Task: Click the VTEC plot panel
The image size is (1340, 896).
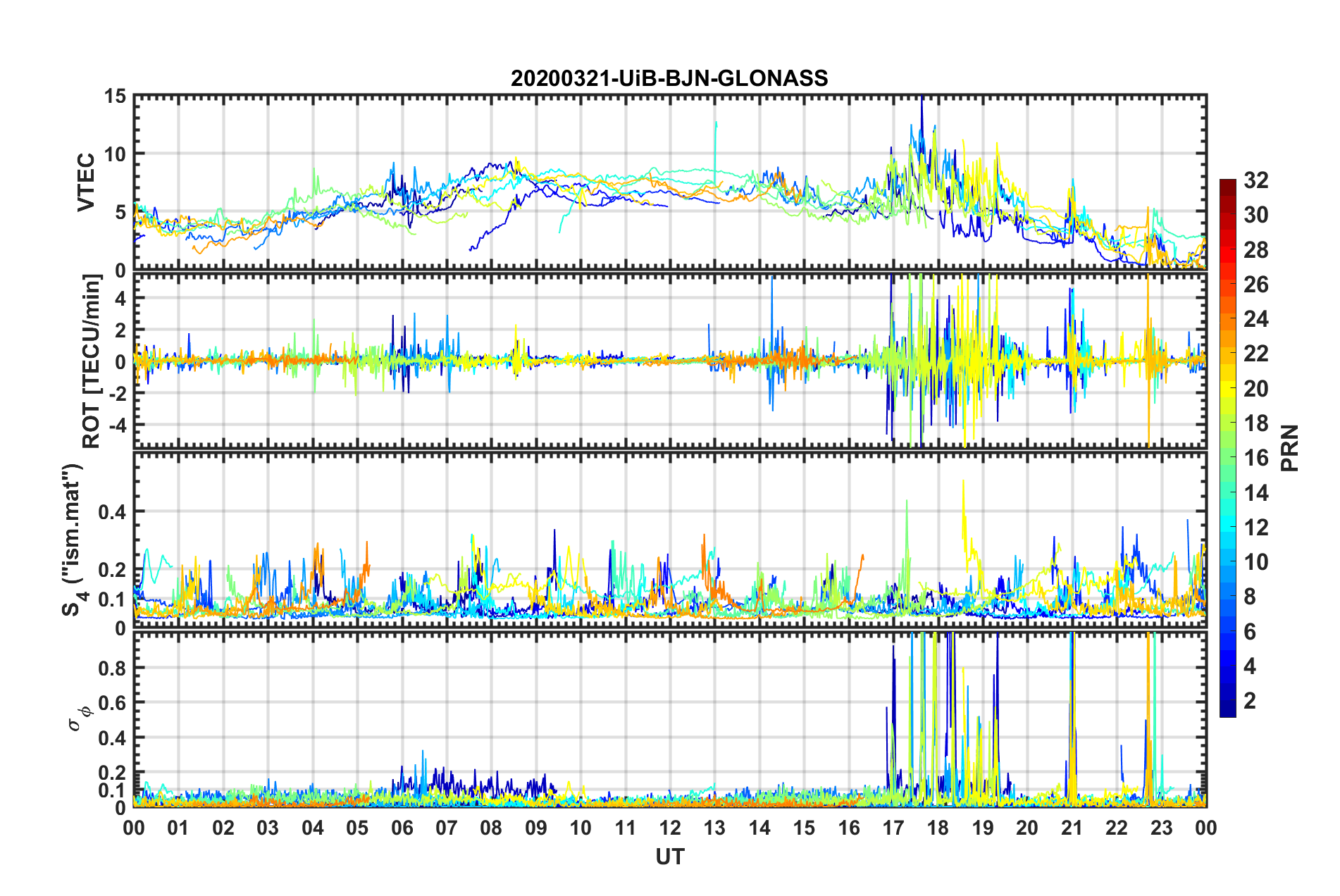Action: click(x=670, y=182)
